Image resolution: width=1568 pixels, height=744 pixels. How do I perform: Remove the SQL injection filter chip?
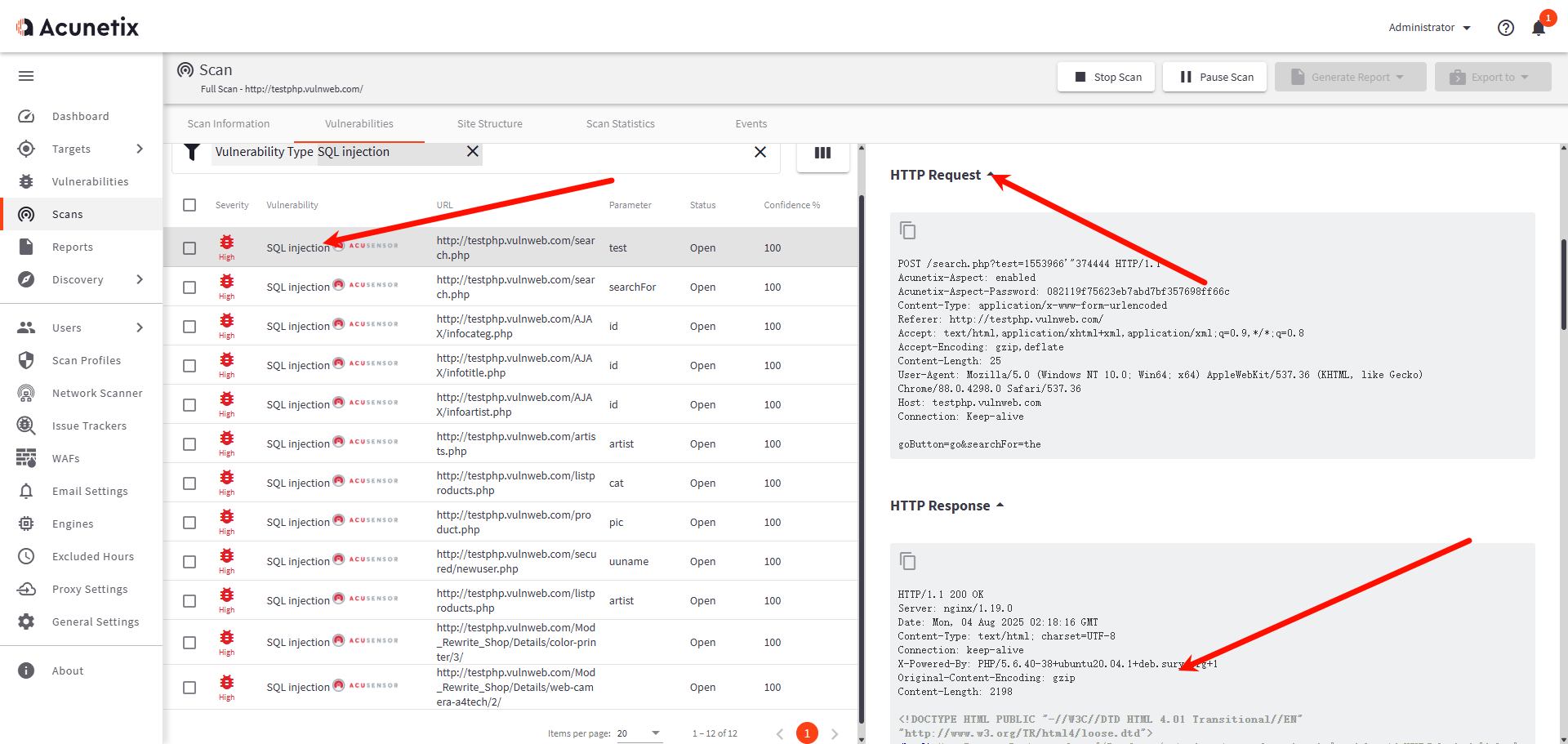pos(472,152)
